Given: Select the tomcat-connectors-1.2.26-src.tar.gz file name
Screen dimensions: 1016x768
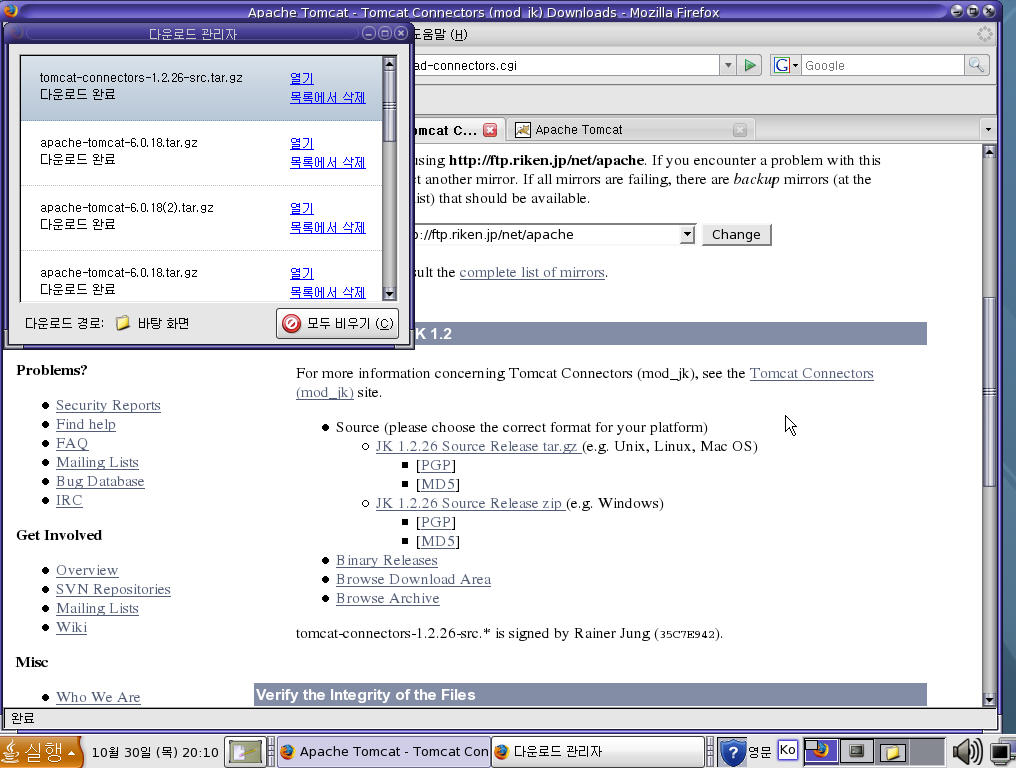Looking at the screenshot, I should (x=141, y=78).
